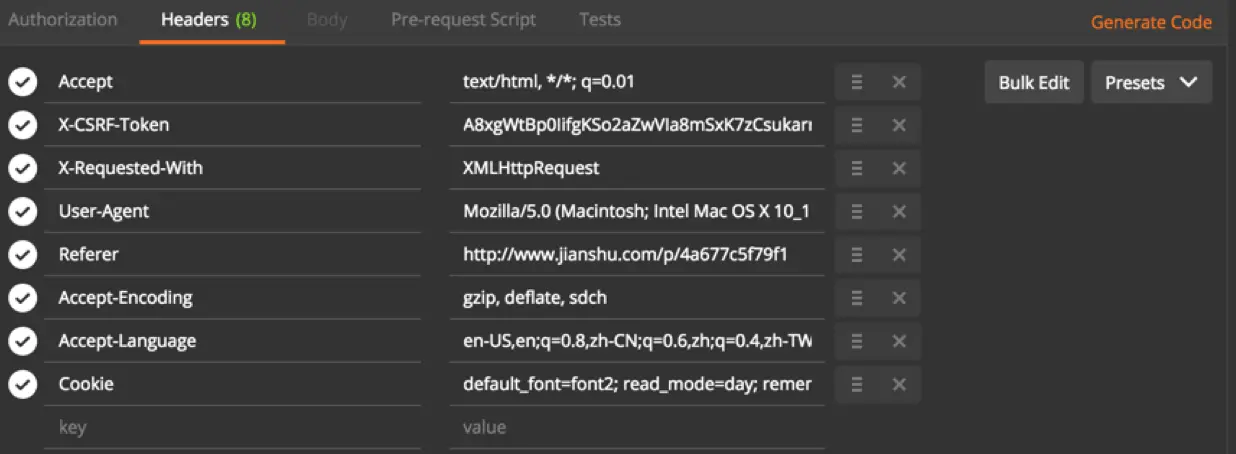Edit the Referer header value field
This screenshot has width=1236, height=454.
coord(637,254)
